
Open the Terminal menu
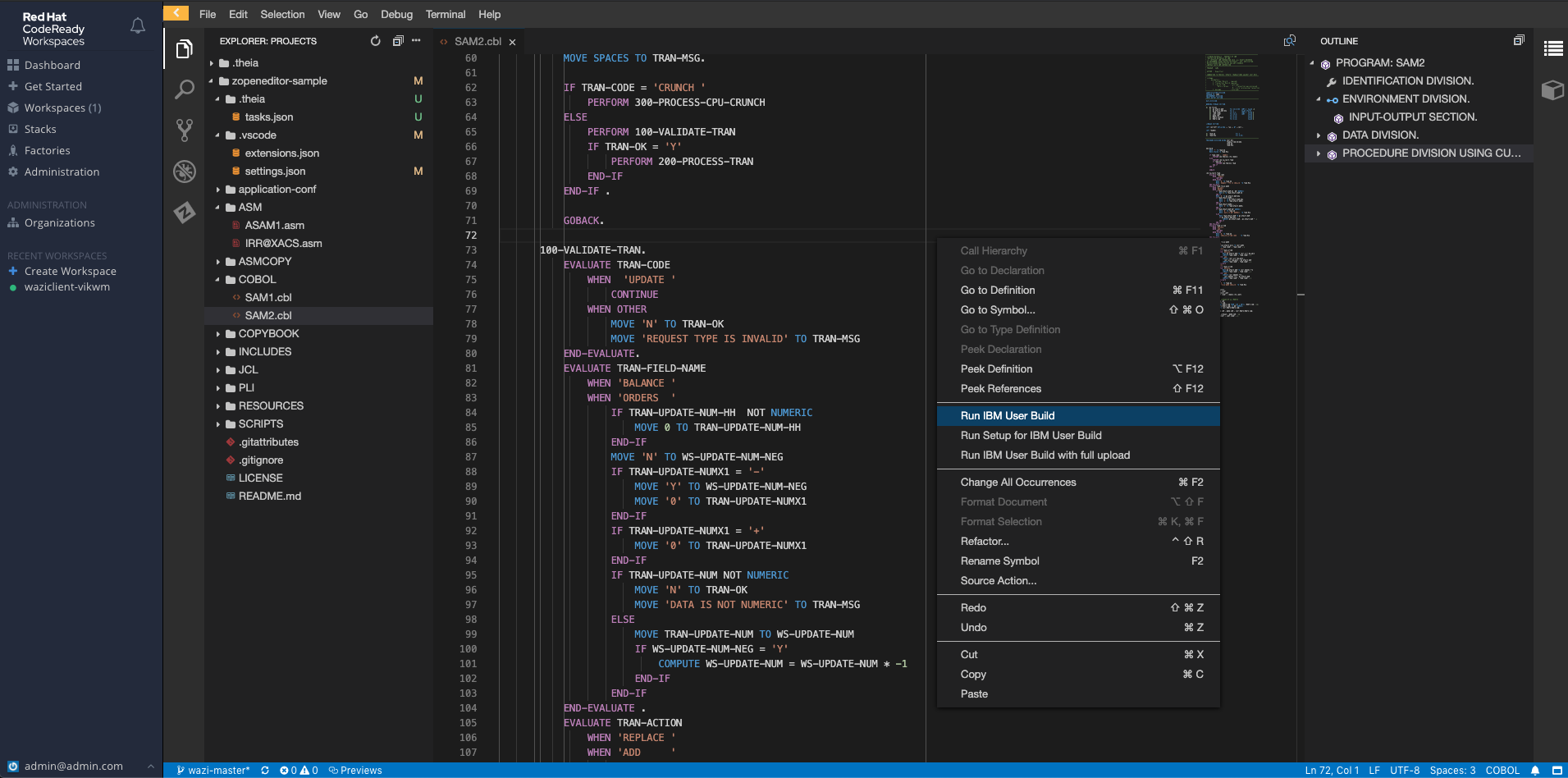[446, 14]
